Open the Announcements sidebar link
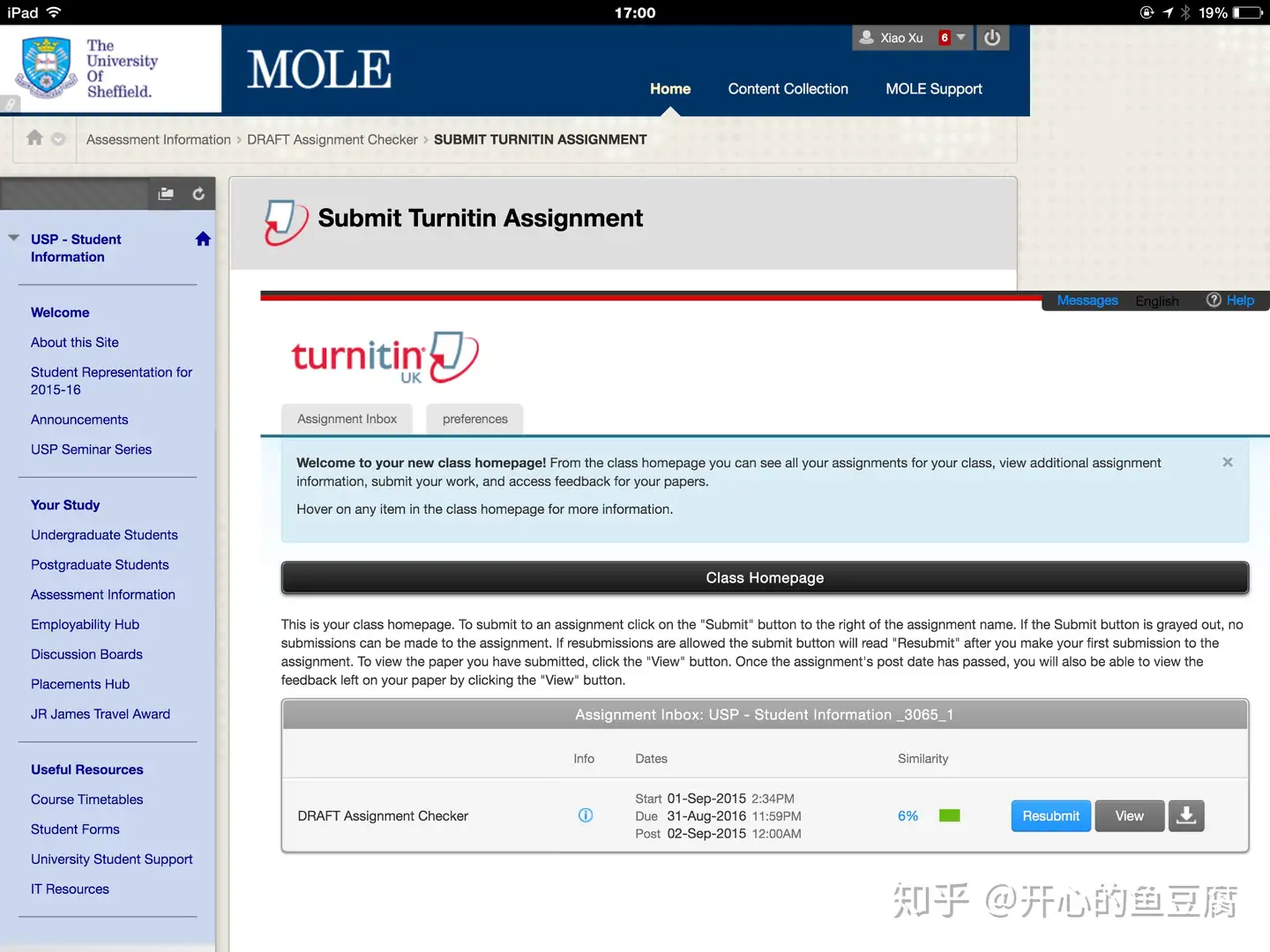 click(x=79, y=420)
